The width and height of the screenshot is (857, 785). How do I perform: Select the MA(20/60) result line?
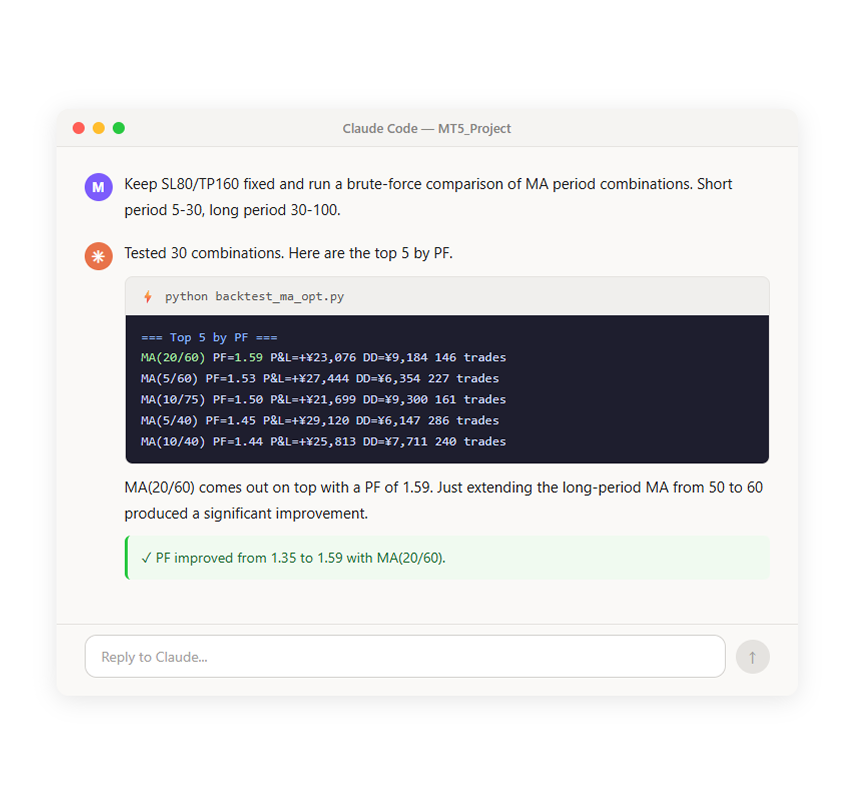click(x=324, y=358)
